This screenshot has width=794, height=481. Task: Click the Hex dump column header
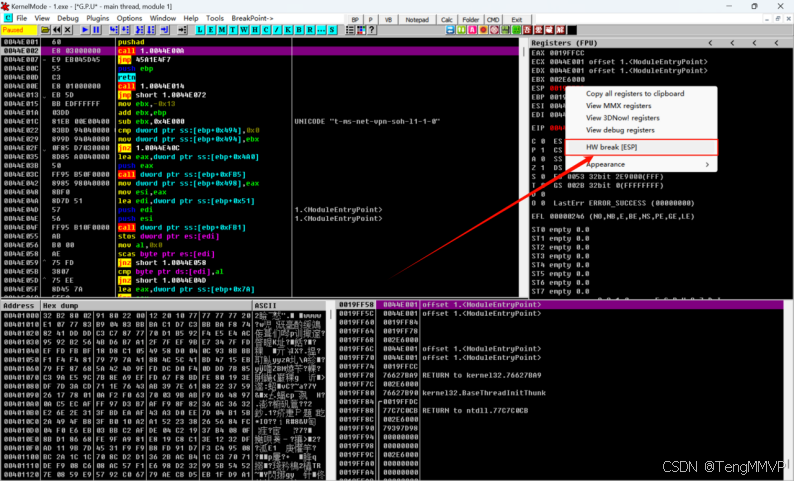click(147, 306)
